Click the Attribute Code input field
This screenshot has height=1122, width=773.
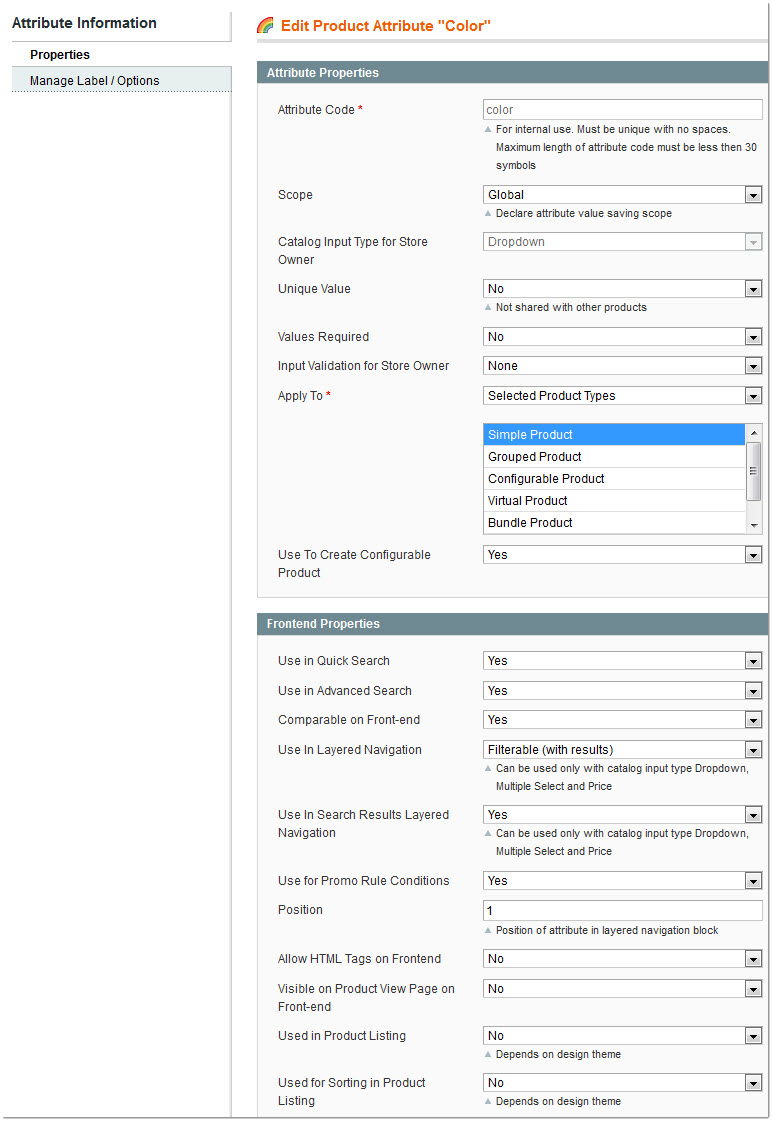pyautogui.click(x=622, y=109)
